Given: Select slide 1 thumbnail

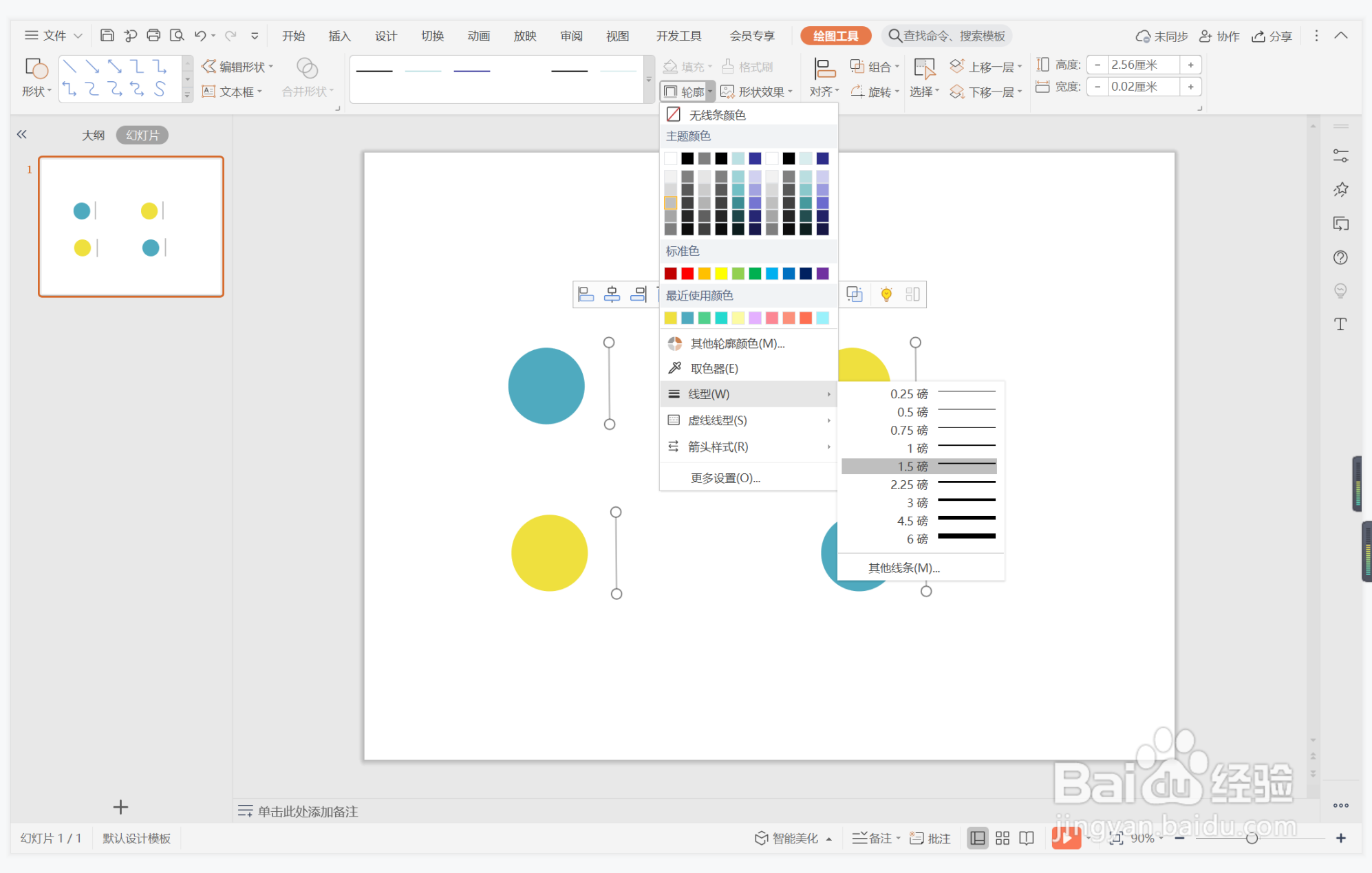Looking at the screenshot, I should tap(131, 226).
